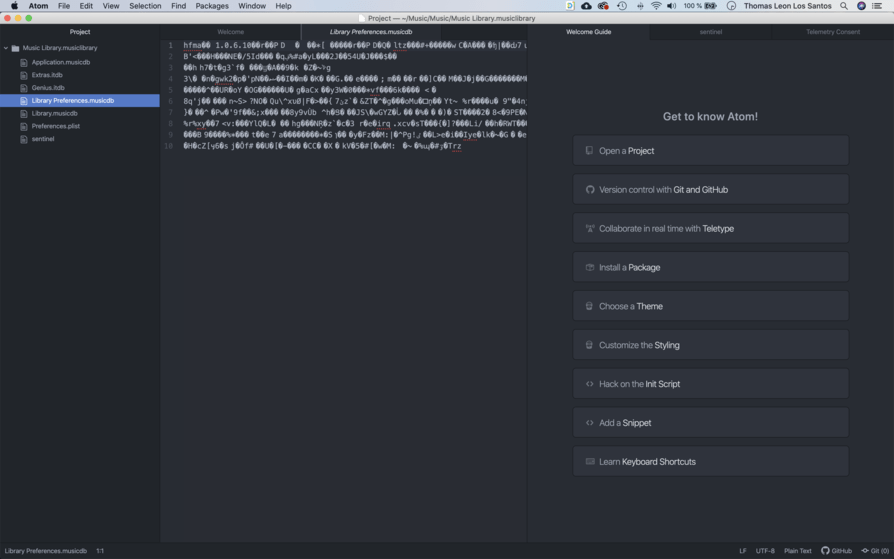Open Genius.itdb file
This screenshot has height=559, width=894.
pos(48,88)
